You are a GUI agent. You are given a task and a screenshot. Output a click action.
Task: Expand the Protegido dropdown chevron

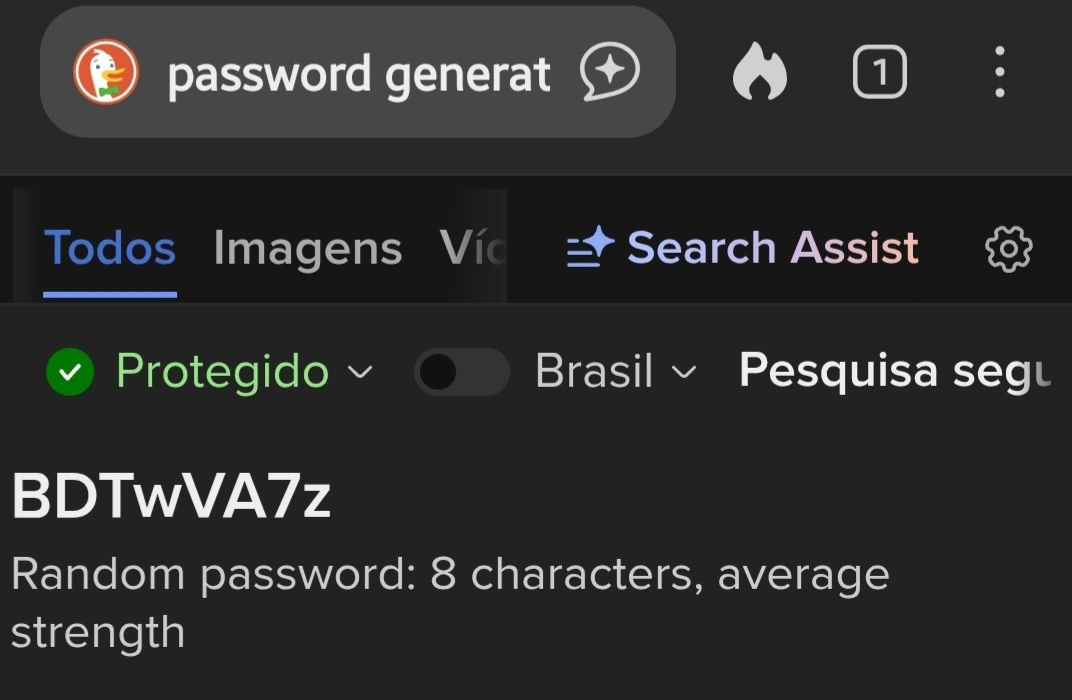point(359,373)
